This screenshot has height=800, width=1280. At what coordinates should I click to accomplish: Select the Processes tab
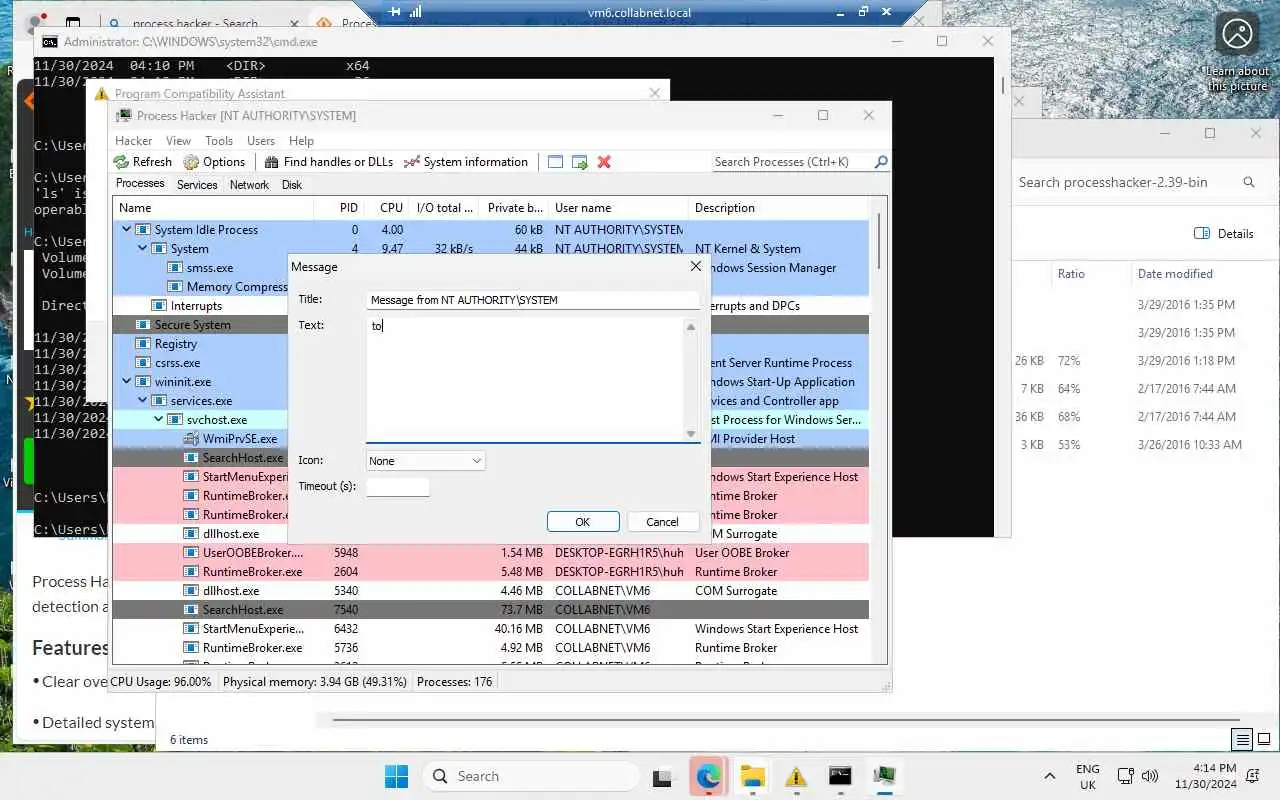[140, 184]
